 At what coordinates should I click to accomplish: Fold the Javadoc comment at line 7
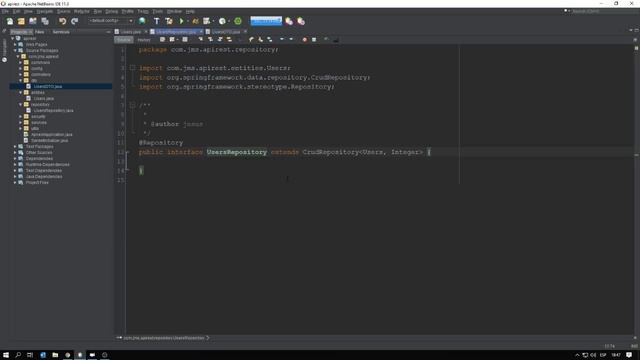tap(132, 105)
